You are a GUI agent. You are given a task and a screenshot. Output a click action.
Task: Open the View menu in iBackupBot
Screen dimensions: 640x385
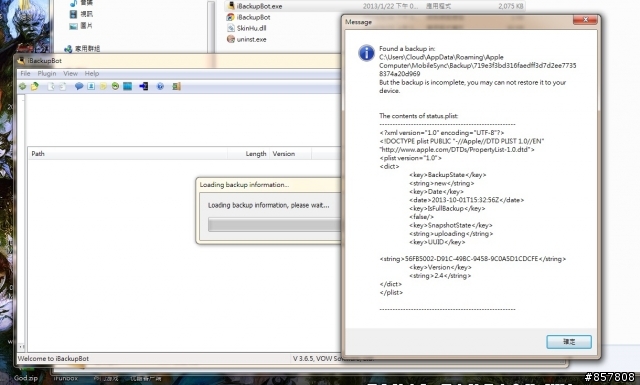click(70, 73)
